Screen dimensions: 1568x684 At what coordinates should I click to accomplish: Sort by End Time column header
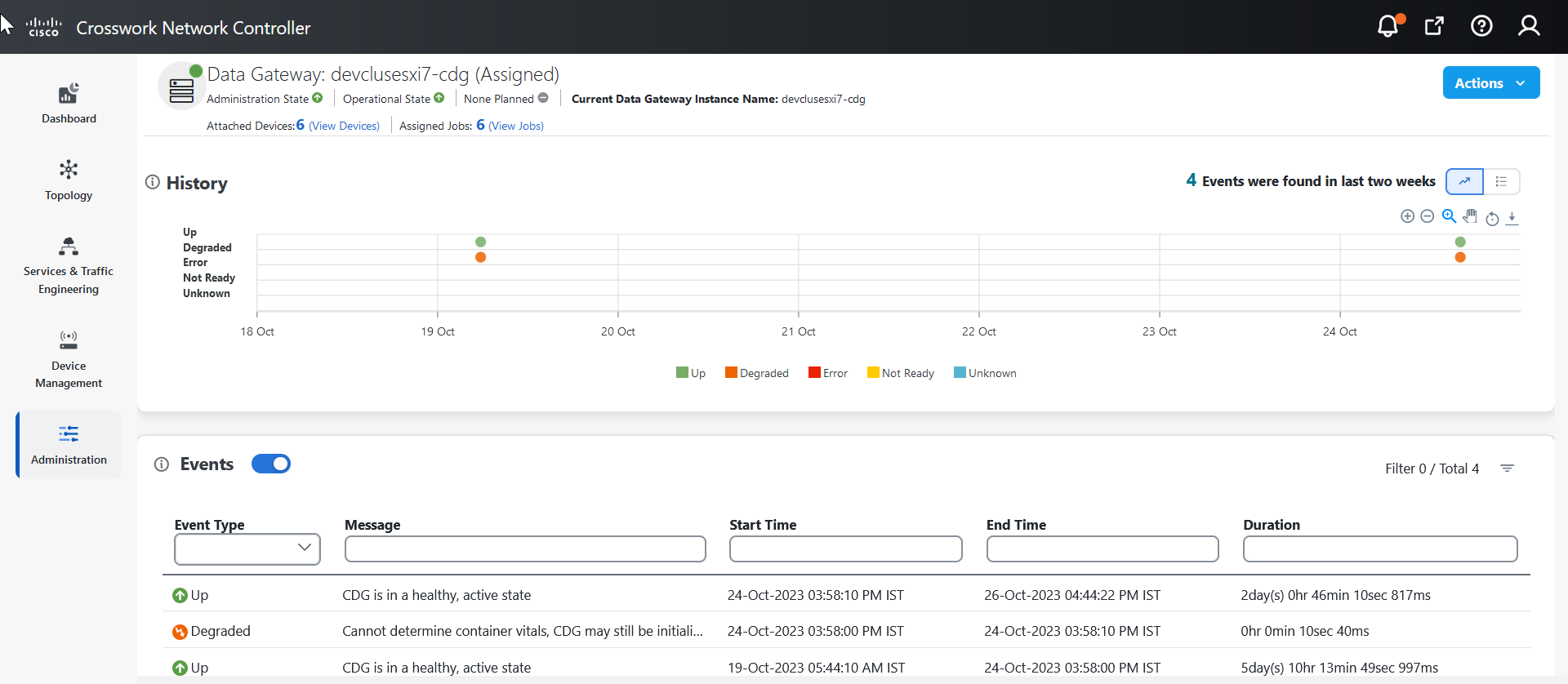[x=1016, y=525]
